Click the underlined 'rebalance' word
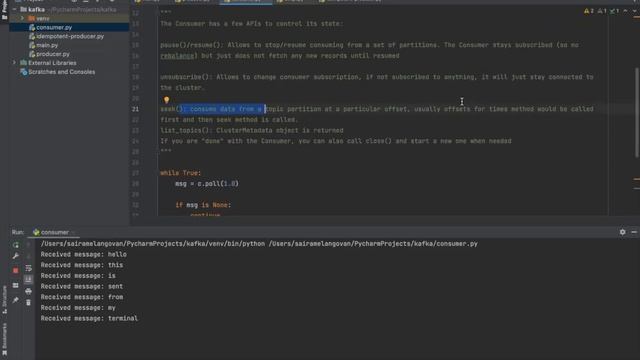The height and width of the screenshot is (360, 640). click(x=177, y=56)
